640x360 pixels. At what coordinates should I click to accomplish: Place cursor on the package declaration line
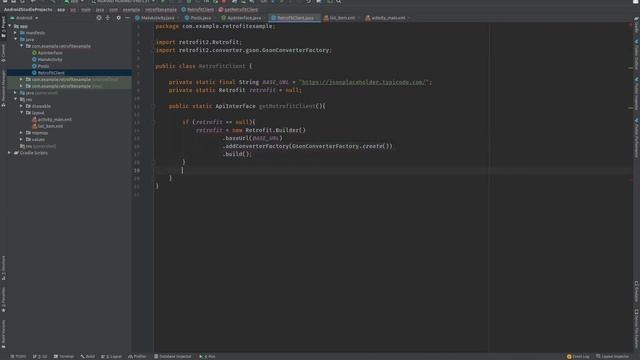pyautogui.click(x=216, y=26)
